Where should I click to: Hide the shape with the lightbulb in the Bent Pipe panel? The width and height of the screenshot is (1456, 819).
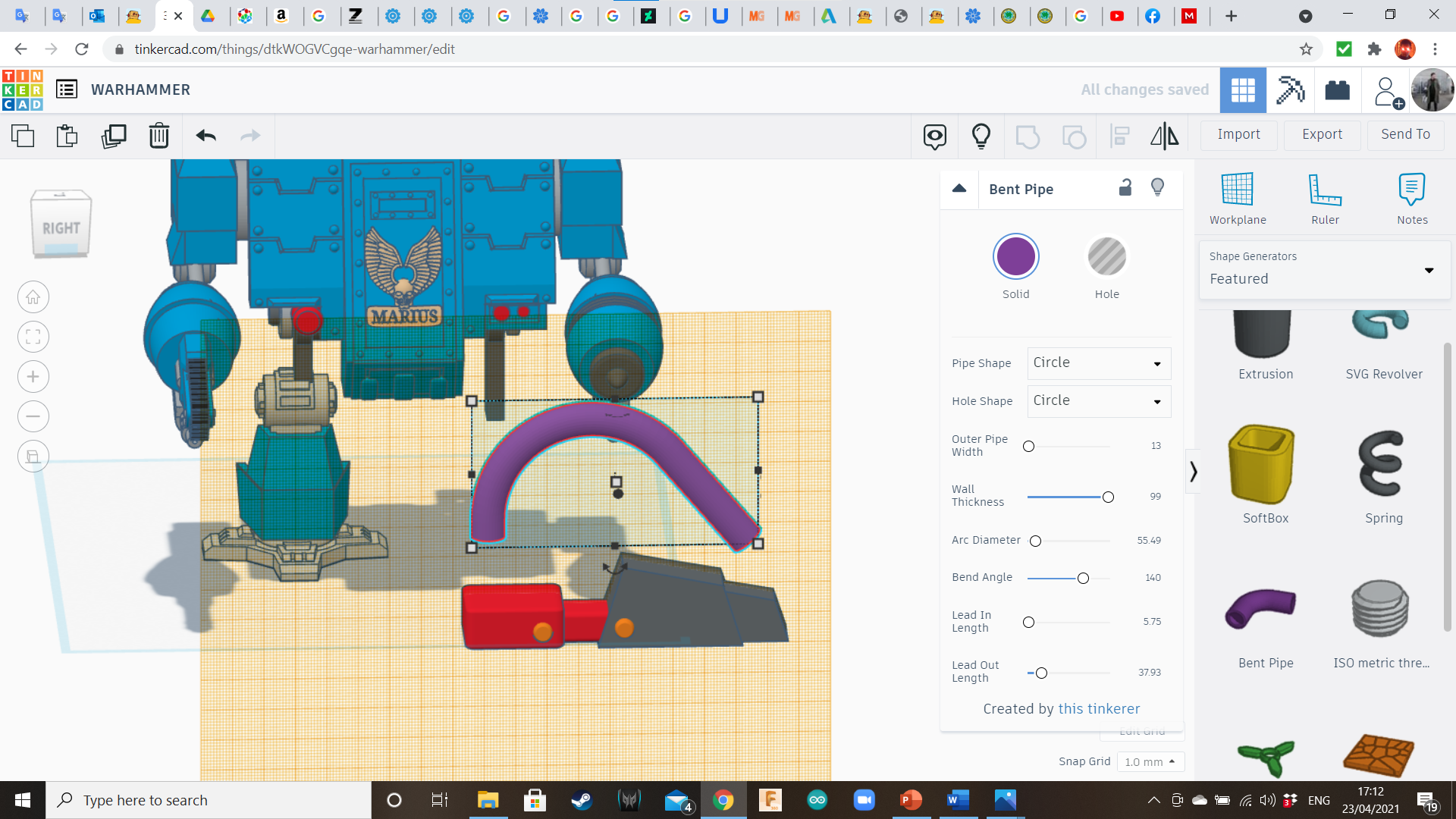(1157, 188)
